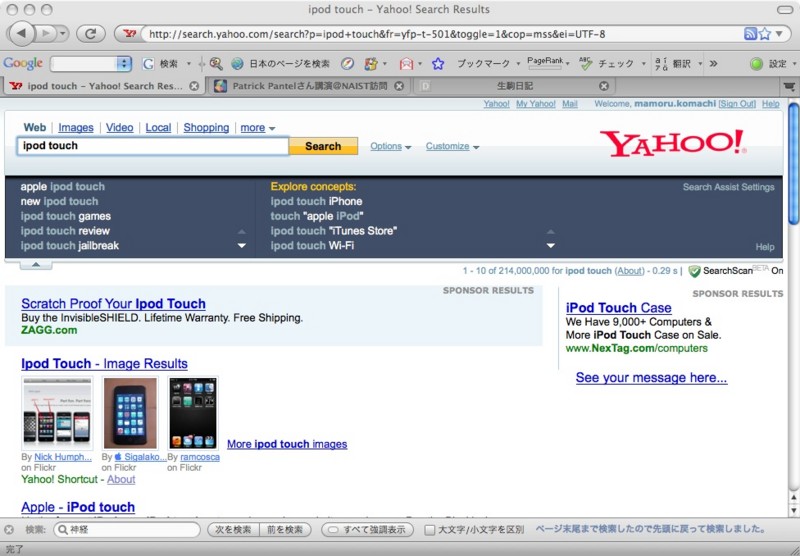800x556 pixels.
Task: Click the SearchScan green shield icon
Action: click(x=694, y=271)
